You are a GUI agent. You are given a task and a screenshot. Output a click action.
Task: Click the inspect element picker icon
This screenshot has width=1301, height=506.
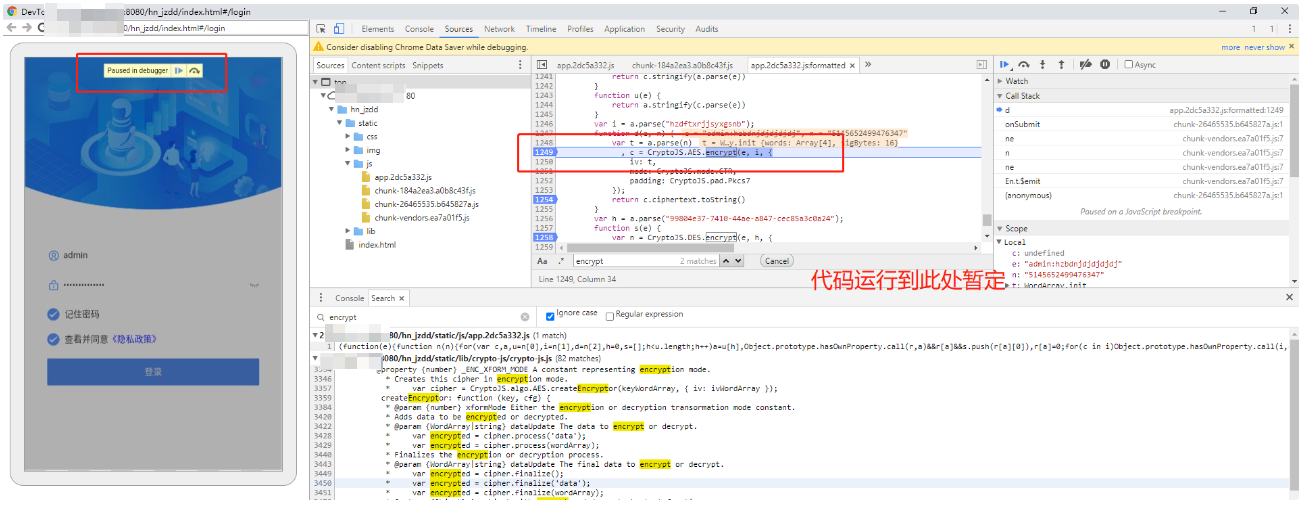coord(321,29)
